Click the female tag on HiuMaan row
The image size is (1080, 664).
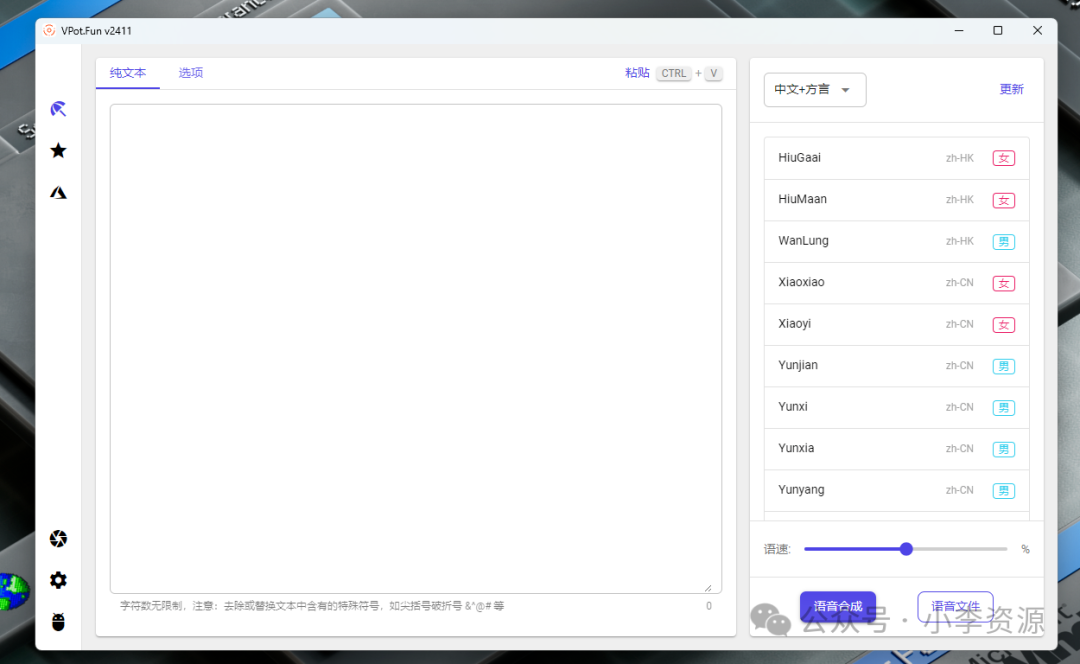(x=1004, y=200)
